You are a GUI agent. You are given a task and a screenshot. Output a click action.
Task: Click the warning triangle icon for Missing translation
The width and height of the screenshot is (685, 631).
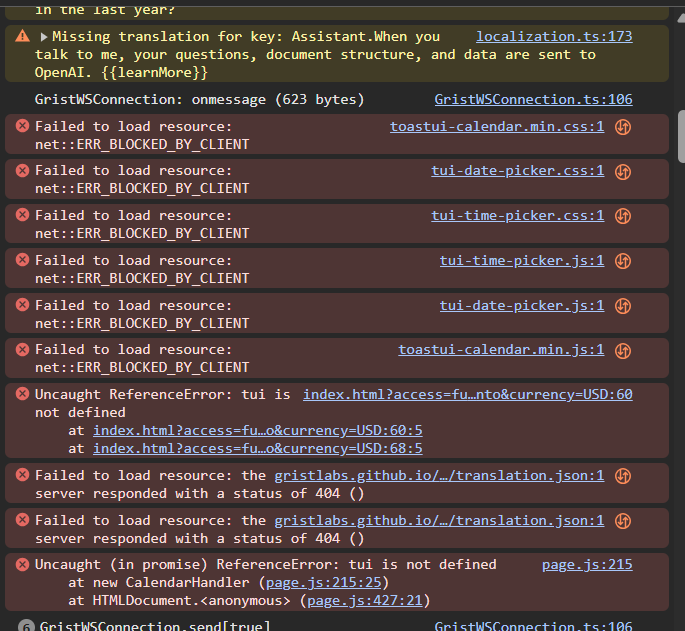coord(22,36)
